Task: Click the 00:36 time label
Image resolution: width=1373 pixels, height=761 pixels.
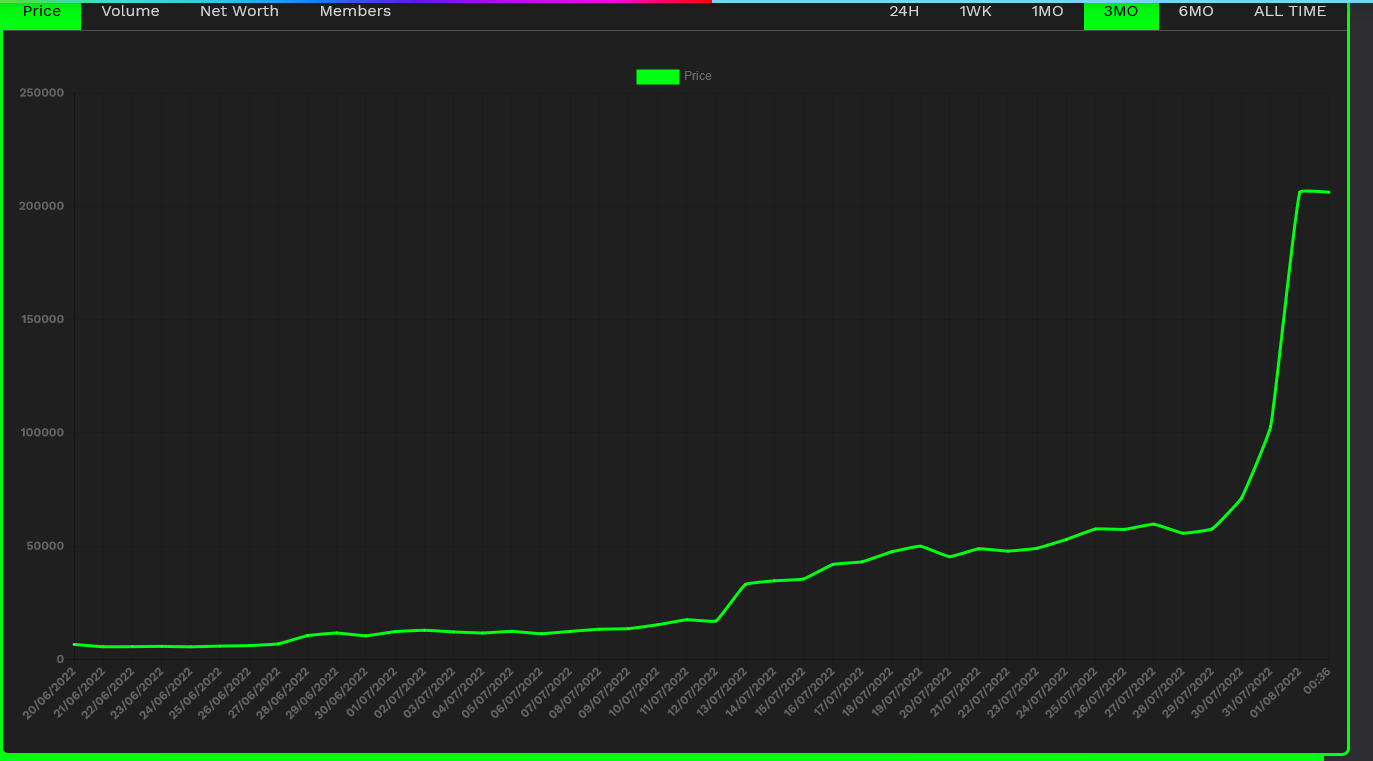Action: (1318, 680)
